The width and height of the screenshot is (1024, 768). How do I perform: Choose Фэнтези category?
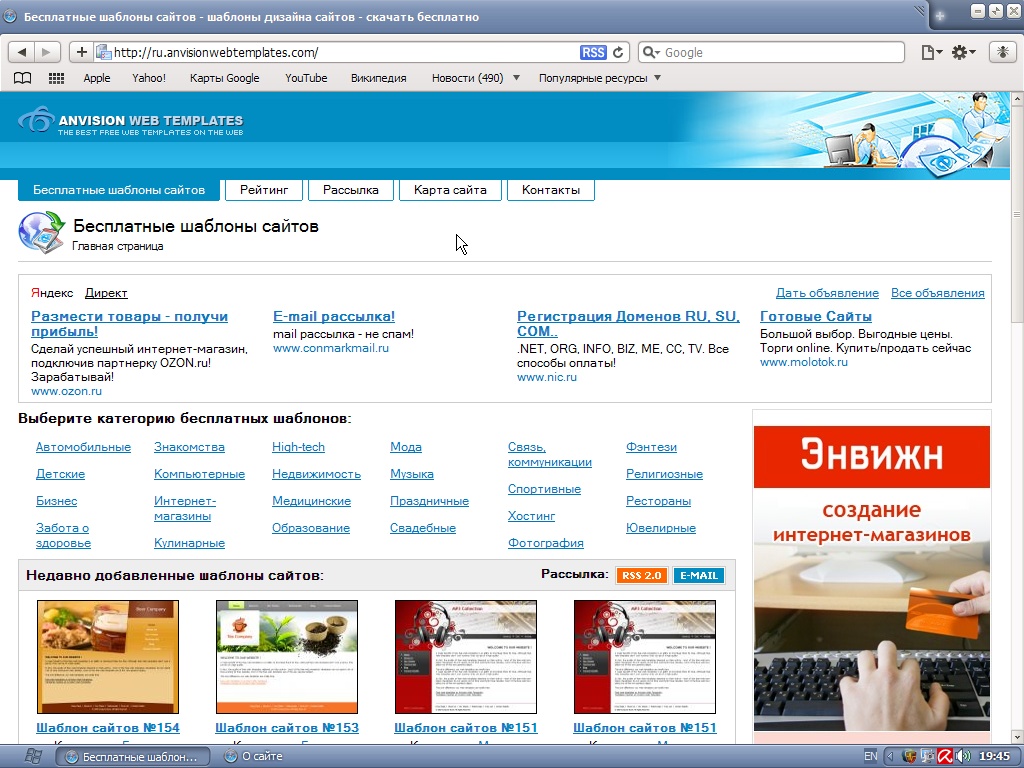[651, 447]
